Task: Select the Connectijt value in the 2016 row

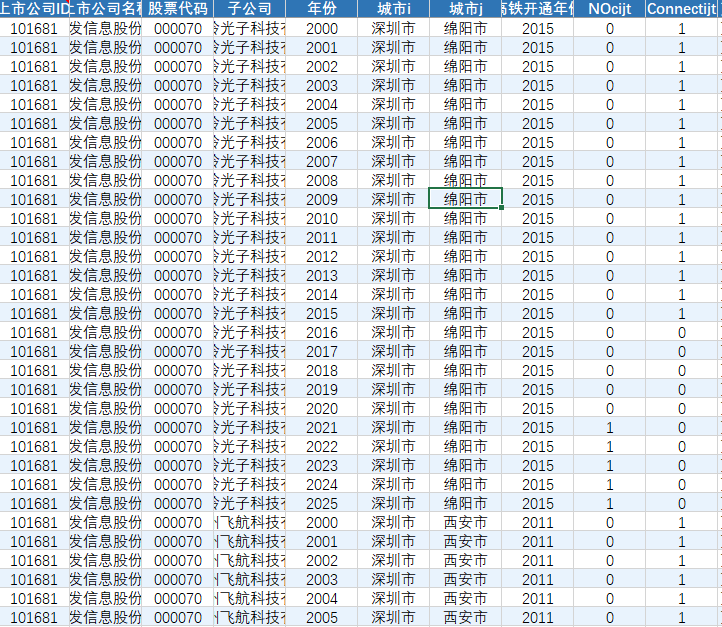Action: click(x=682, y=332)
